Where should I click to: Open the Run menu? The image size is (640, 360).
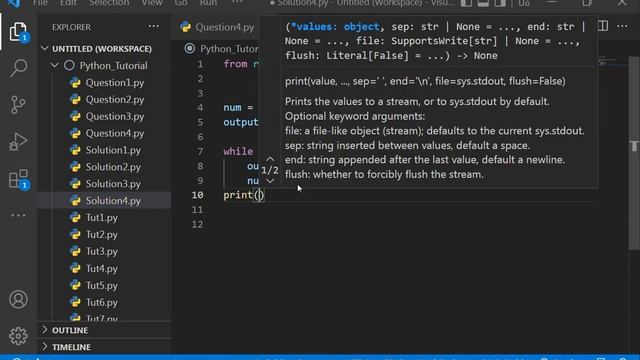pos(208,3)
